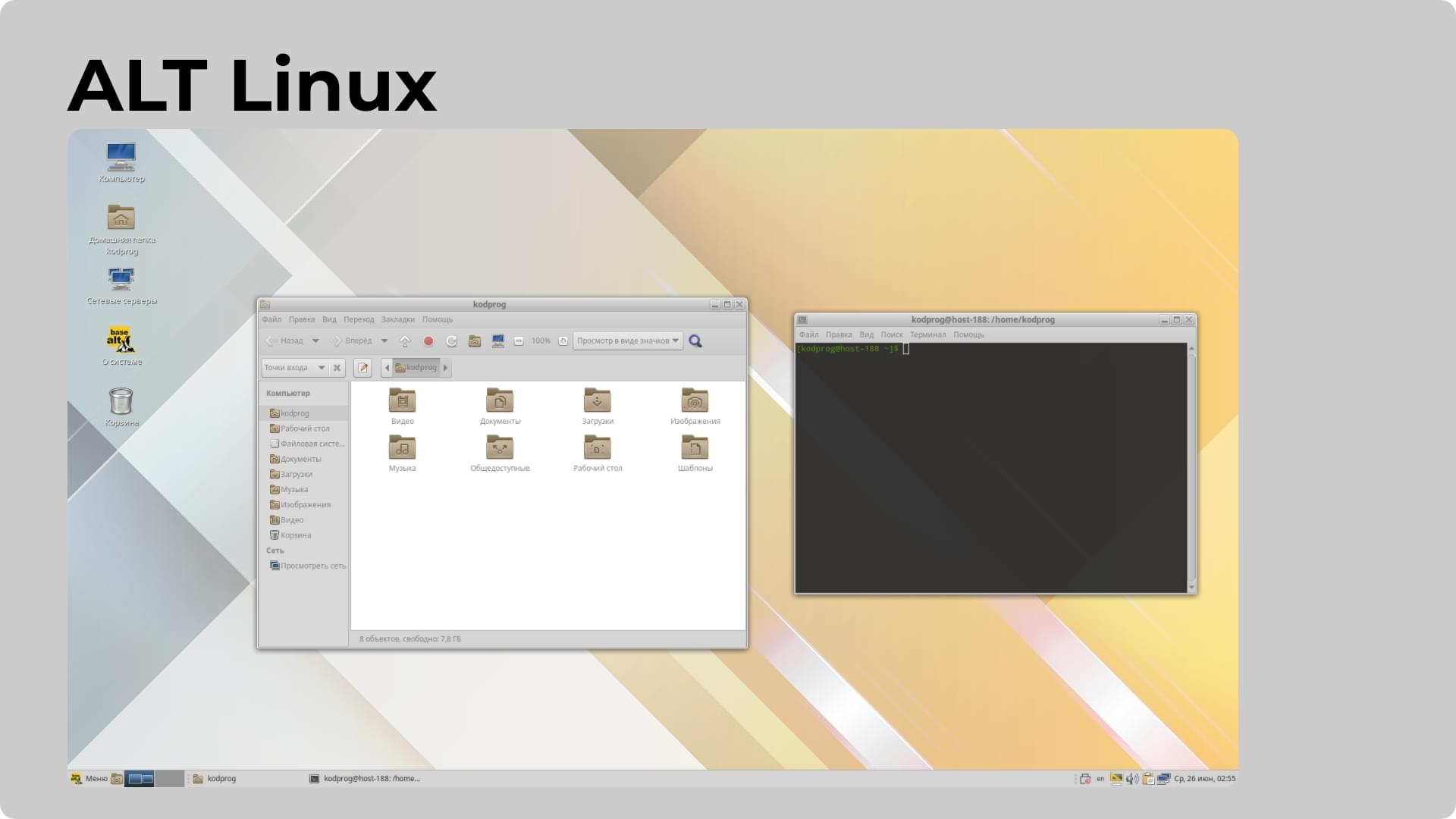Select Музыка in the sidebar
This screenshot has width=1456, height=819.
coord(303,489)
